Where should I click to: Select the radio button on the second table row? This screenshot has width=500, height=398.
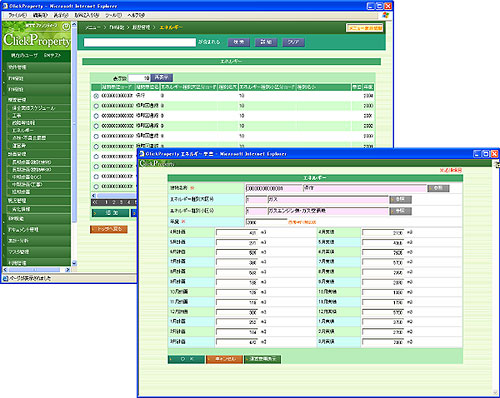coord(96,106)
